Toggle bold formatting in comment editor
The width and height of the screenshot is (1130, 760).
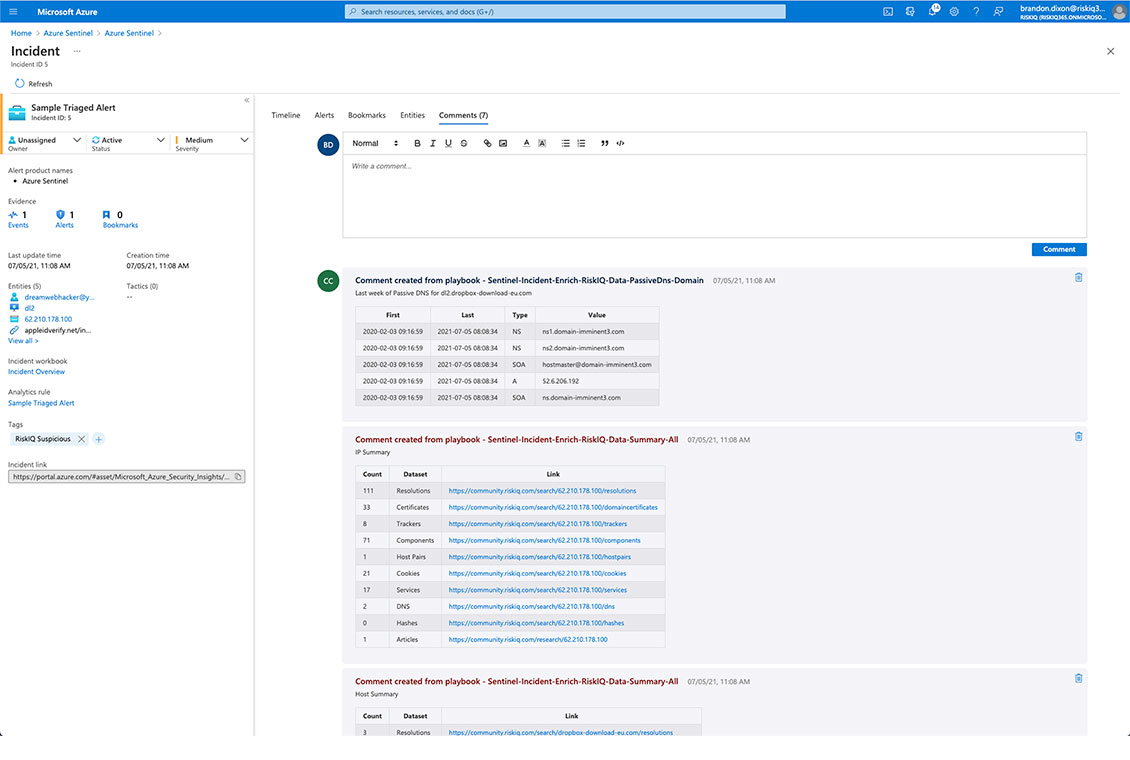click(417, 143)
